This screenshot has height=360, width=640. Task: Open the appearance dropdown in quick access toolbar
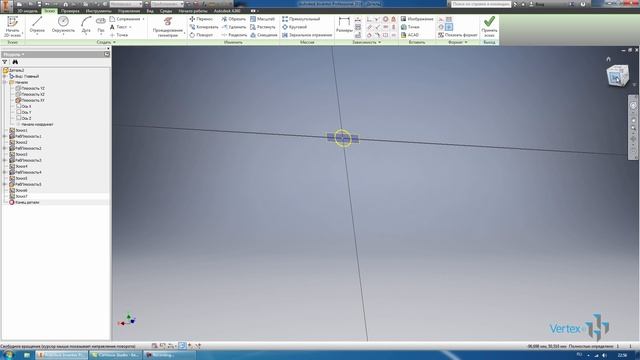[x=167, y=4]
